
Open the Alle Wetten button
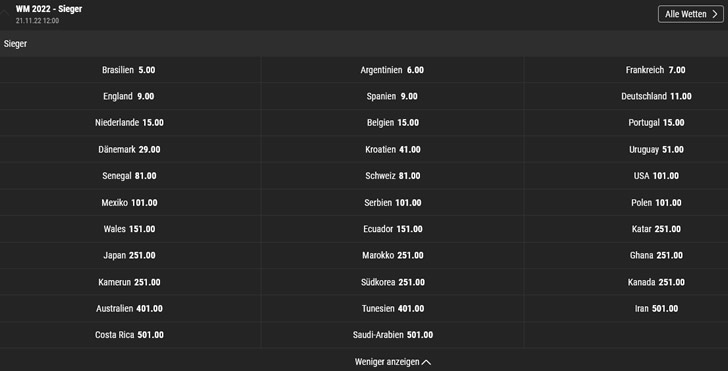click(x=690, y=14)
